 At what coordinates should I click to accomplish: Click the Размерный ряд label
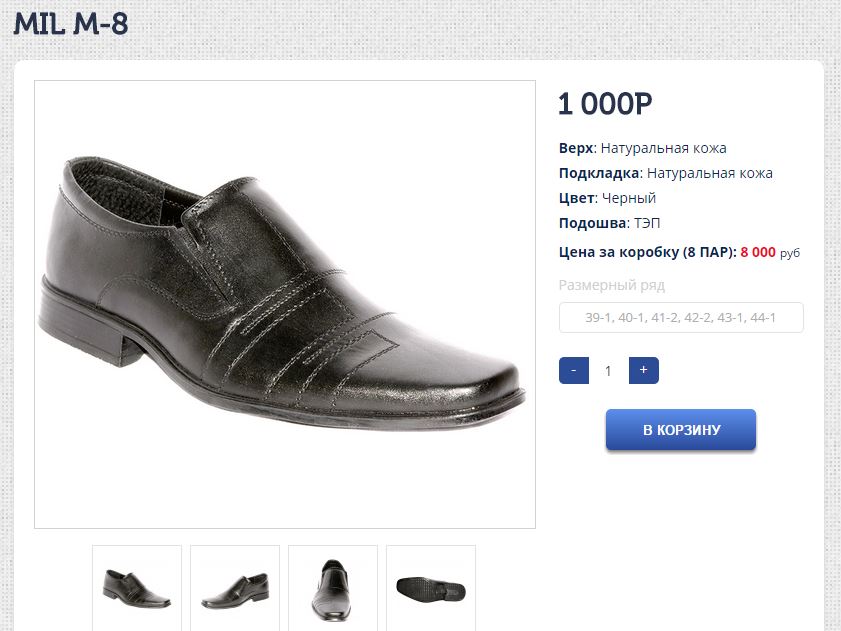(x=611, y=285)
